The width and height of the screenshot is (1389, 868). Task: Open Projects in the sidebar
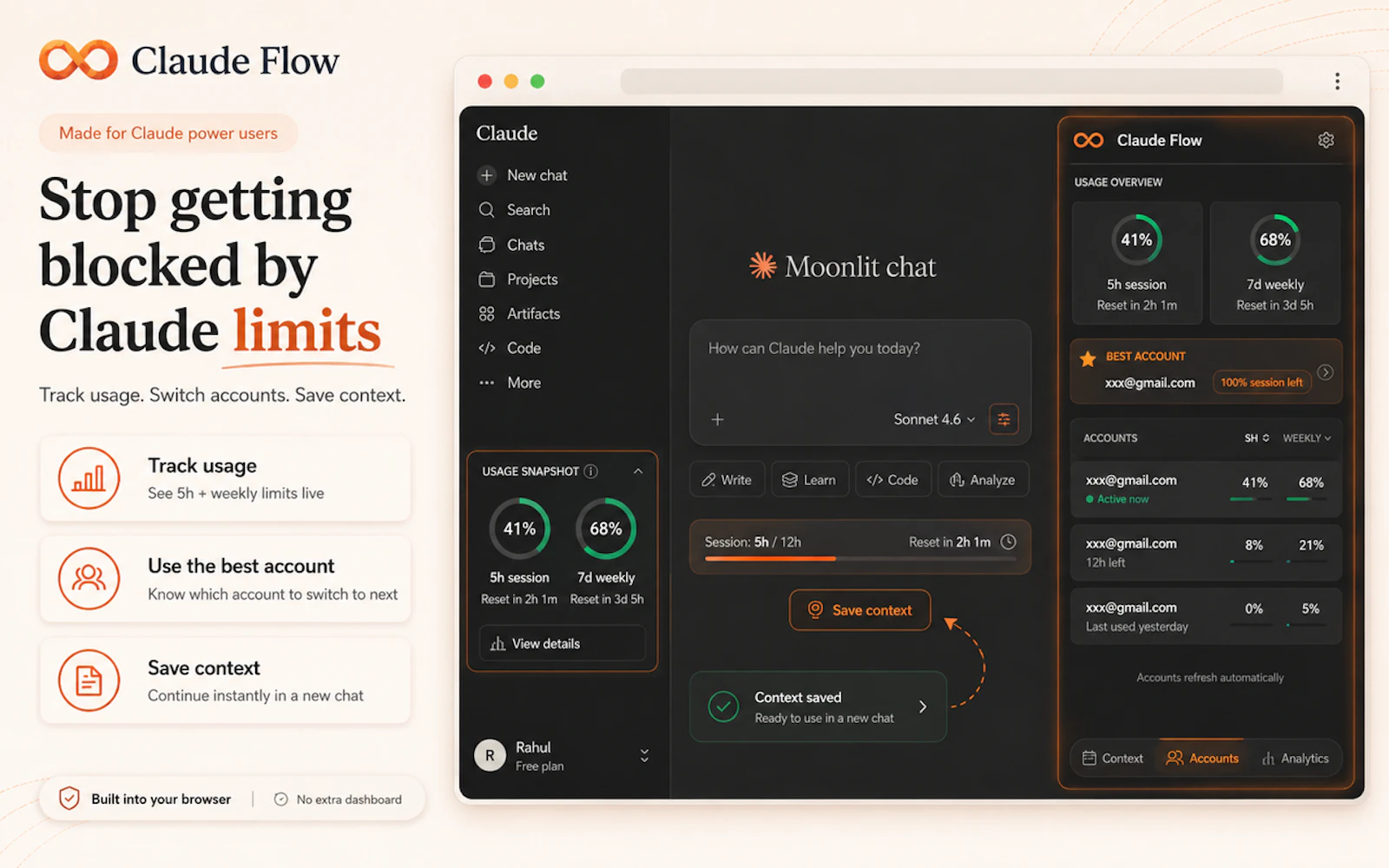518,279
